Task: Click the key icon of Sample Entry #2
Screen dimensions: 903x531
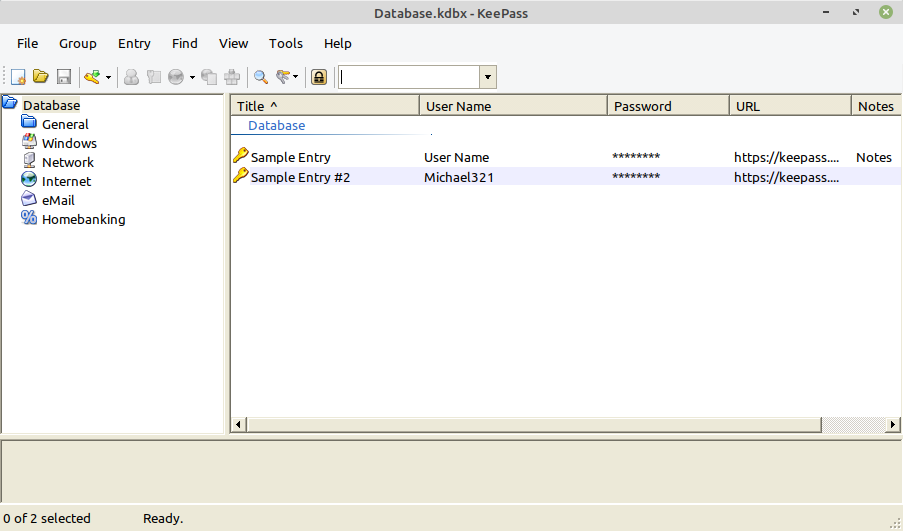Action: point(241,175)
